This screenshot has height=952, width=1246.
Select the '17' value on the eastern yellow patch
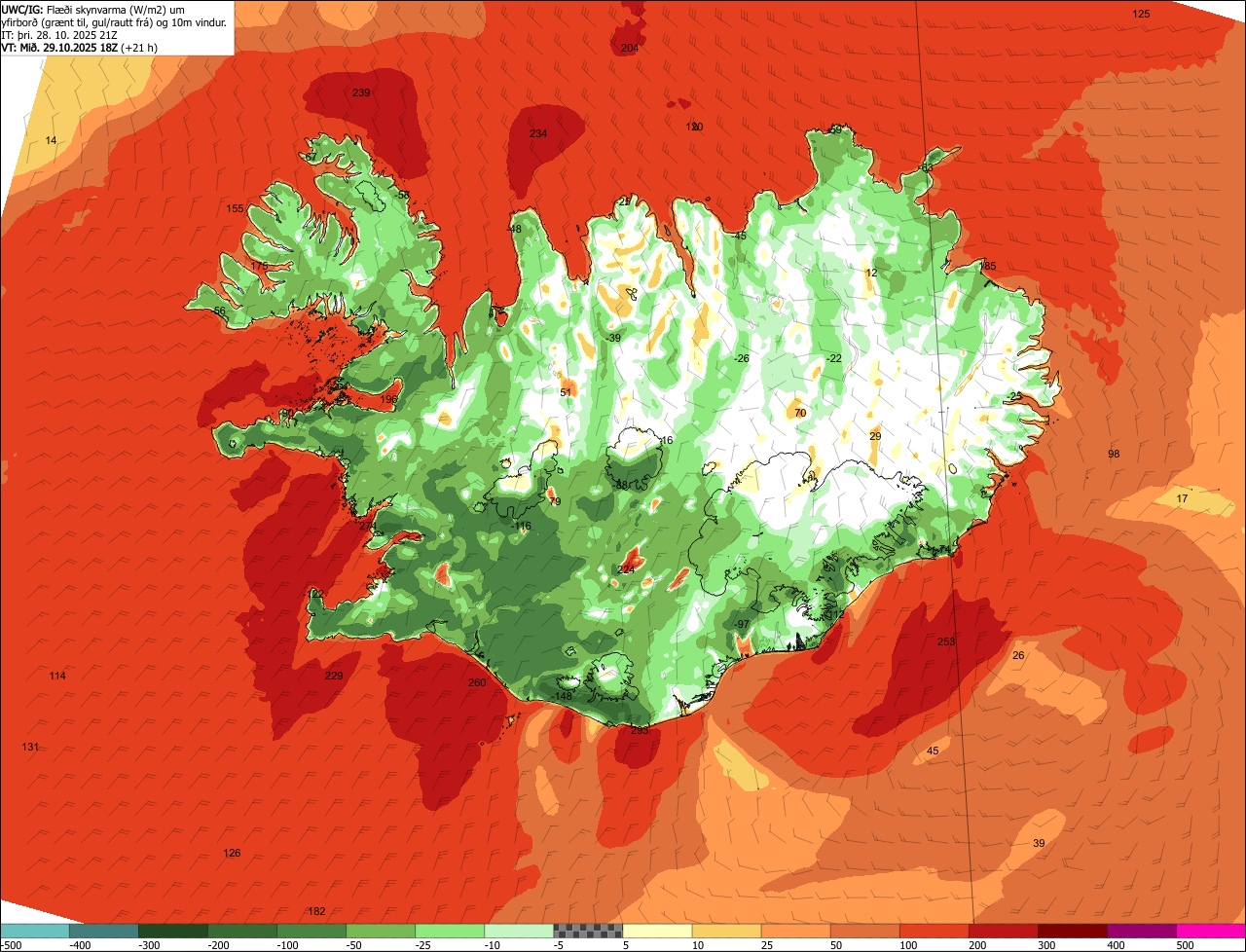pos(1183,498)
